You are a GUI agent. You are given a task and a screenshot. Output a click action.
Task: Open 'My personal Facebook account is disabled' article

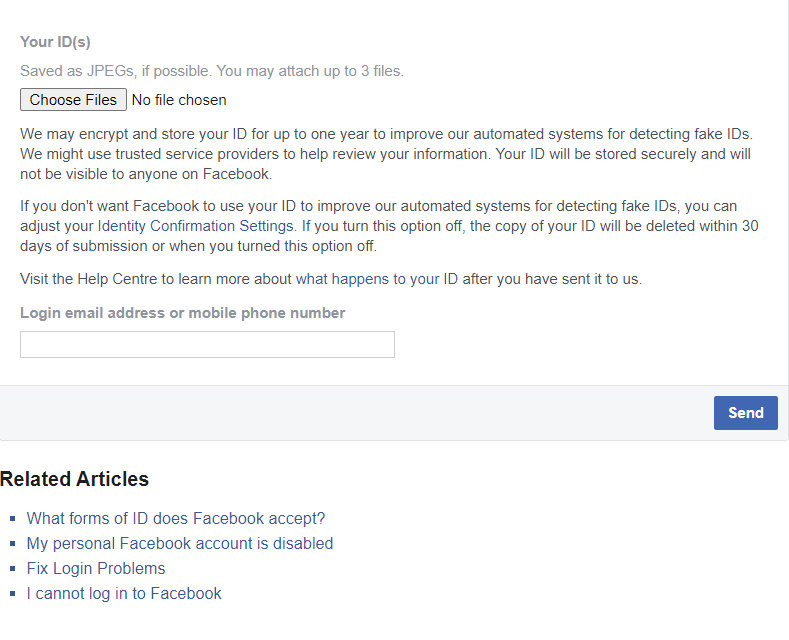(x=180, y=543)
